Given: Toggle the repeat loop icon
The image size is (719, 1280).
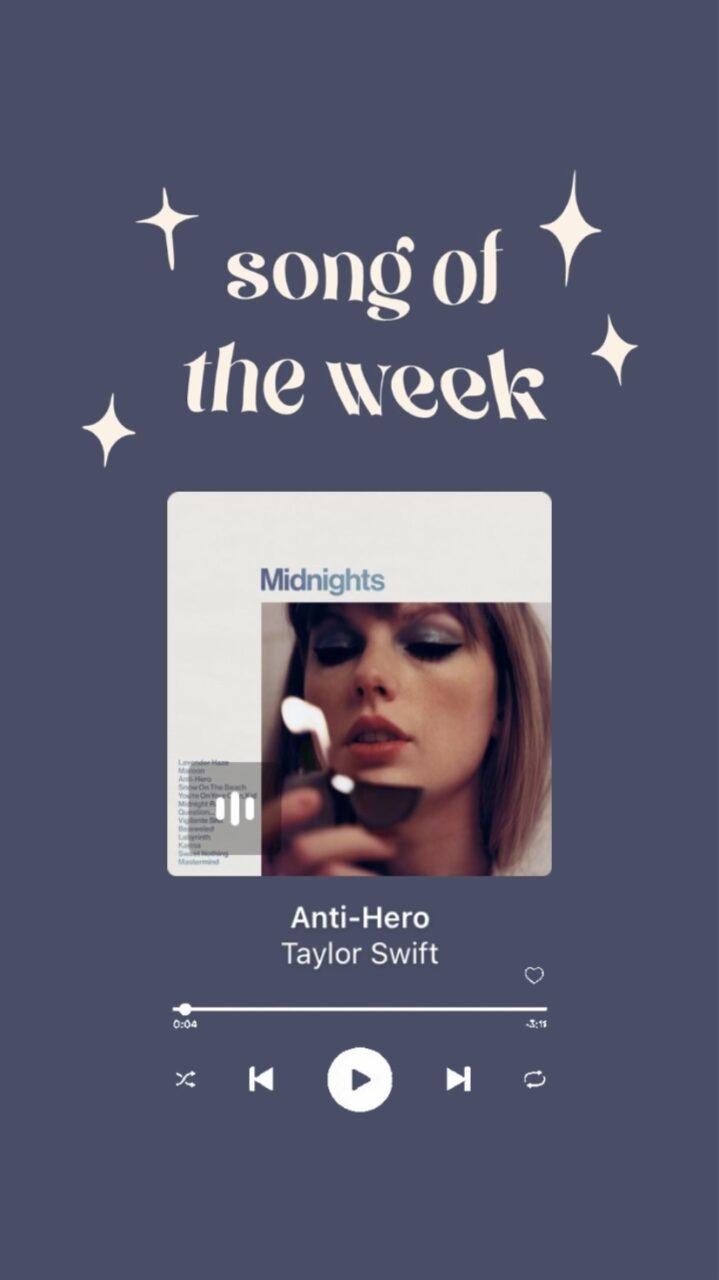Looking at the screenshot, I should 535,1079.
